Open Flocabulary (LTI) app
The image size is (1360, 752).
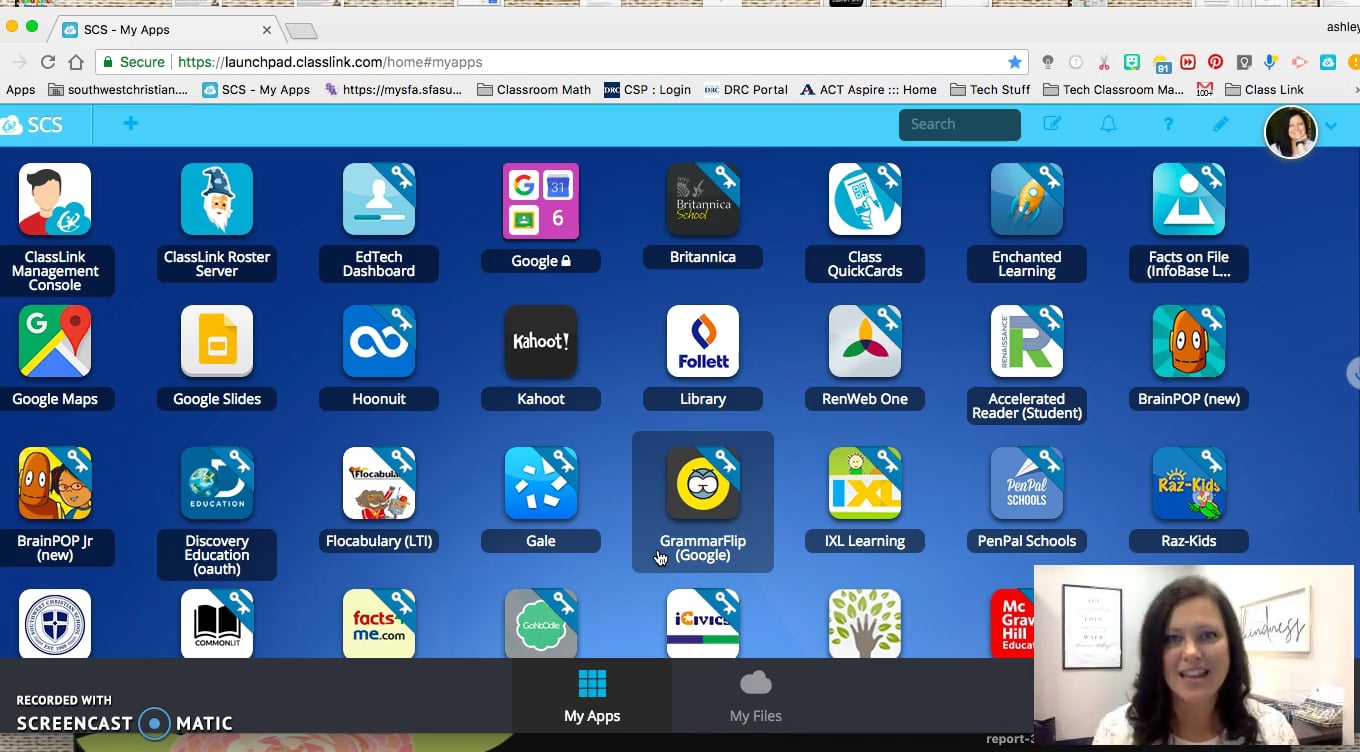point(379,484)
